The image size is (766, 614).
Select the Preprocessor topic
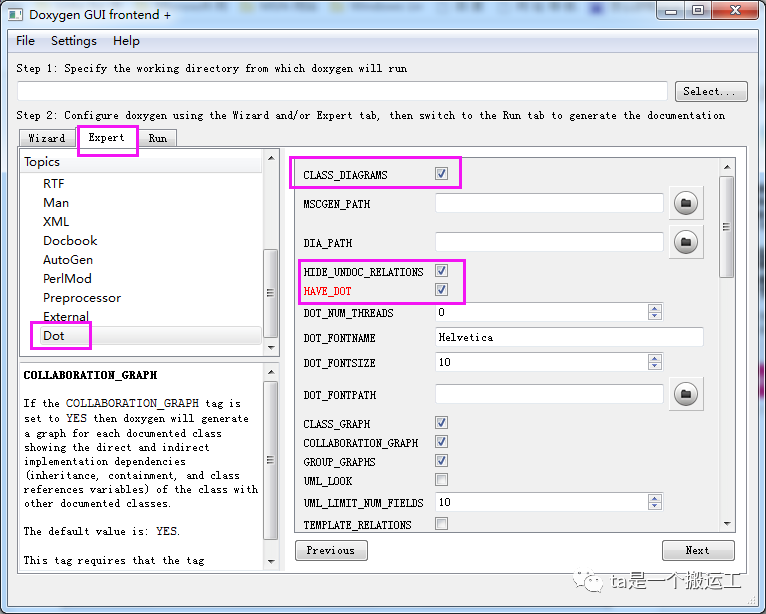pos(82,298)
